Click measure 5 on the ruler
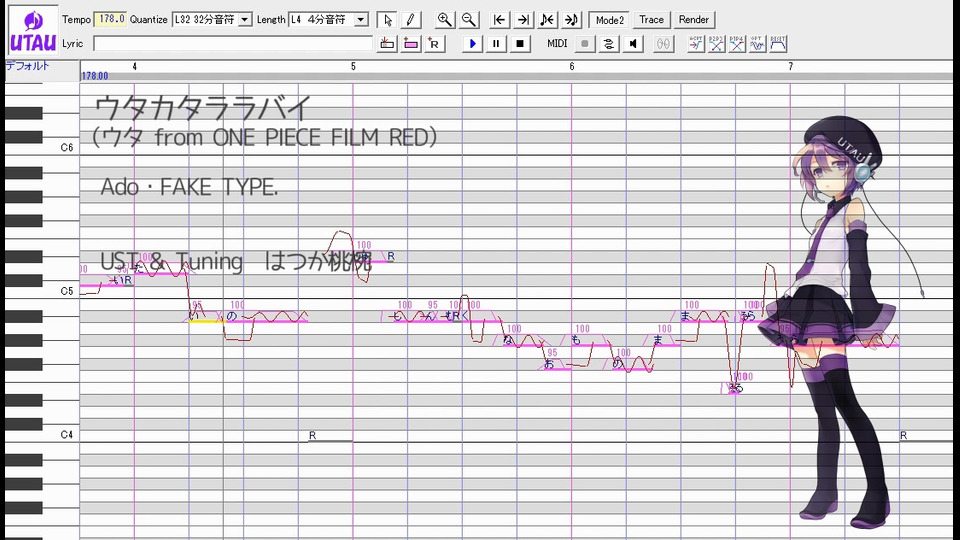The width and height of the screenshot is (960, 540). [x=353, y=66]
